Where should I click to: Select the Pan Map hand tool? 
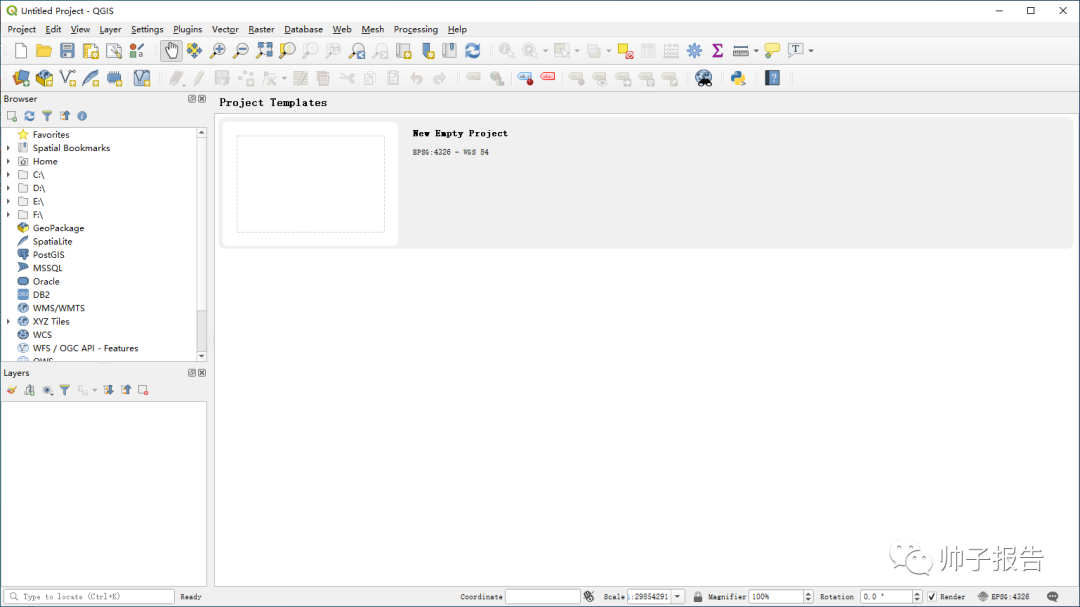pyautogui.click(x=171, y=50)
